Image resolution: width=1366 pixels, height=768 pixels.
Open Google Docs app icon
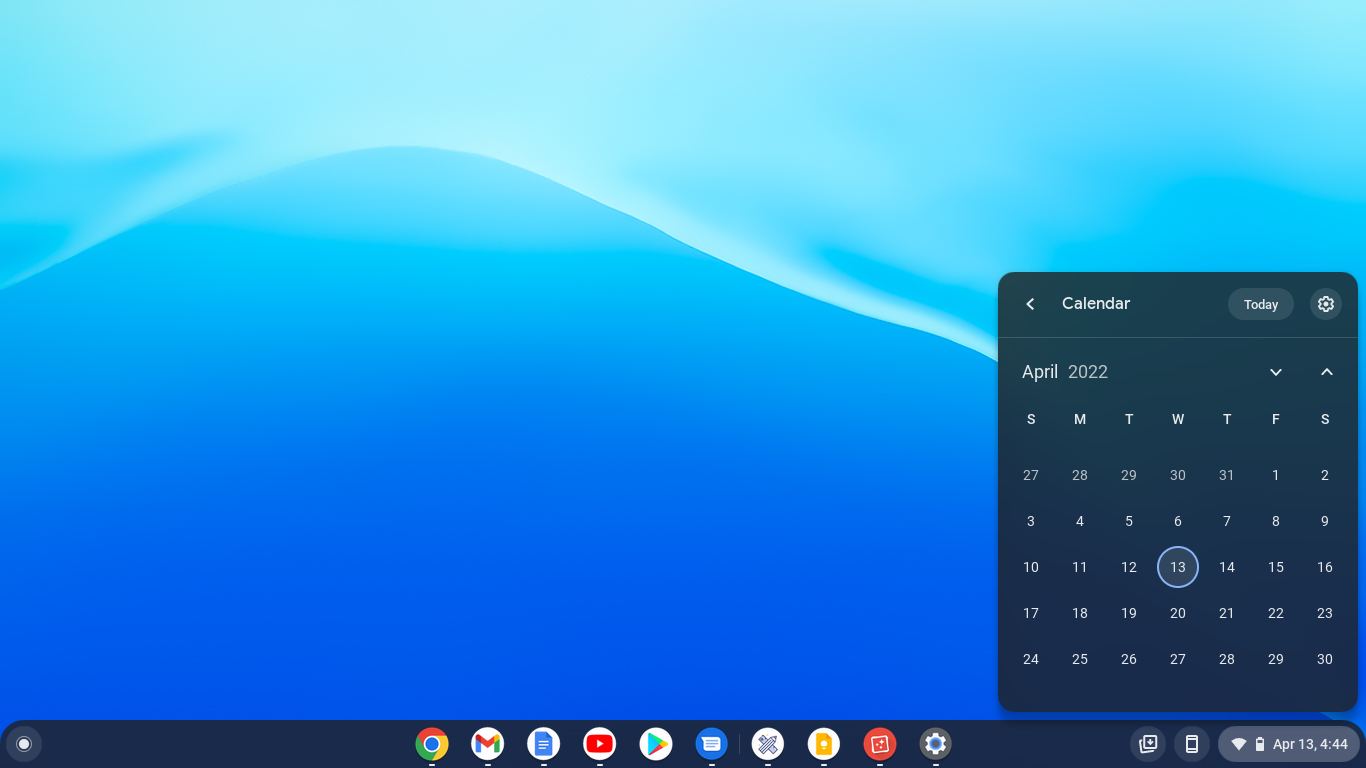point(544,744)
